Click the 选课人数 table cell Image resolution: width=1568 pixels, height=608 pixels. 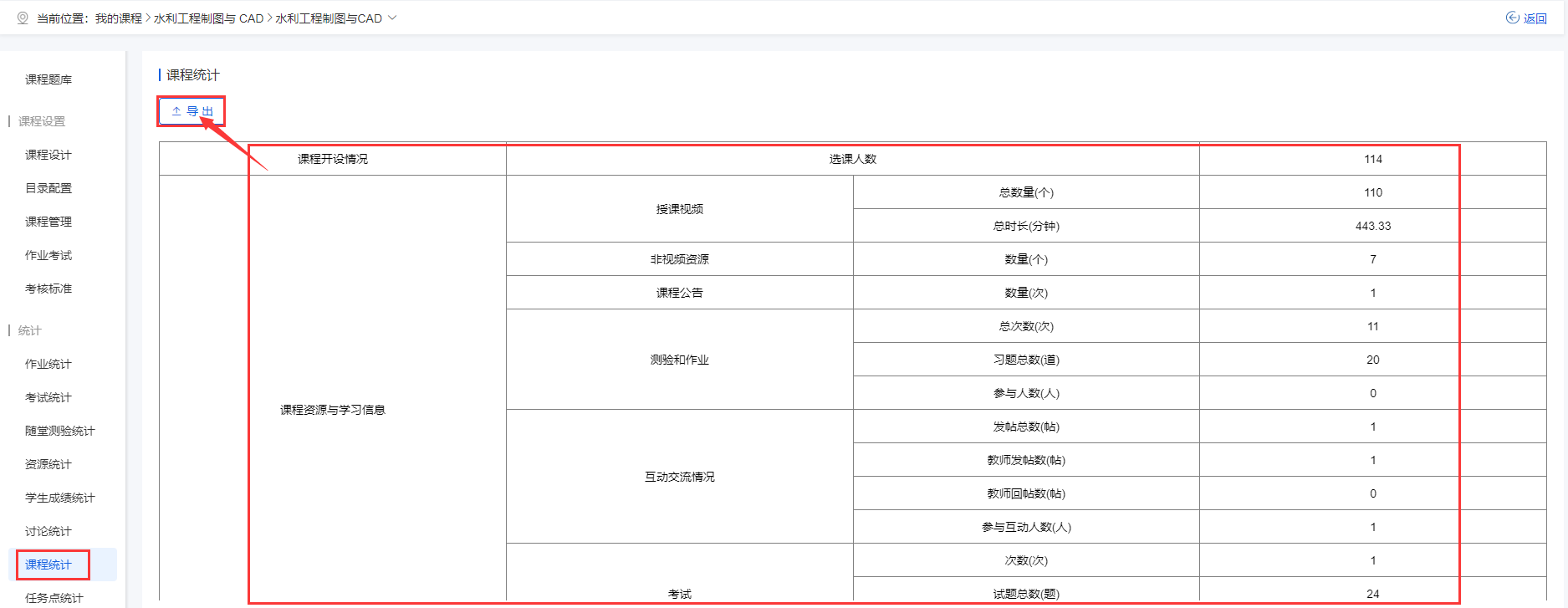pos(853,159)
